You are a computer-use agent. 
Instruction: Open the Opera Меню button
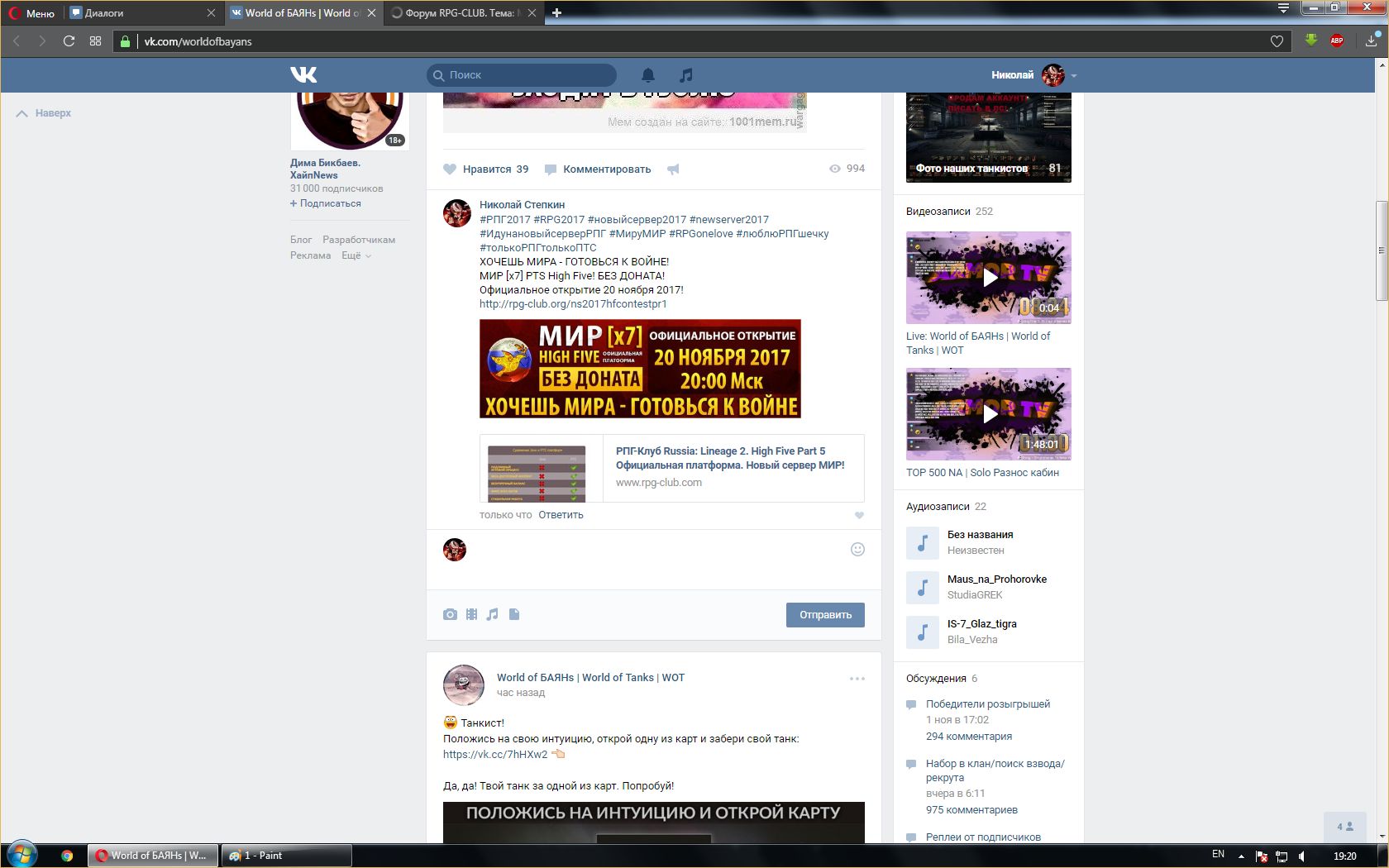(x=31, y=13)
